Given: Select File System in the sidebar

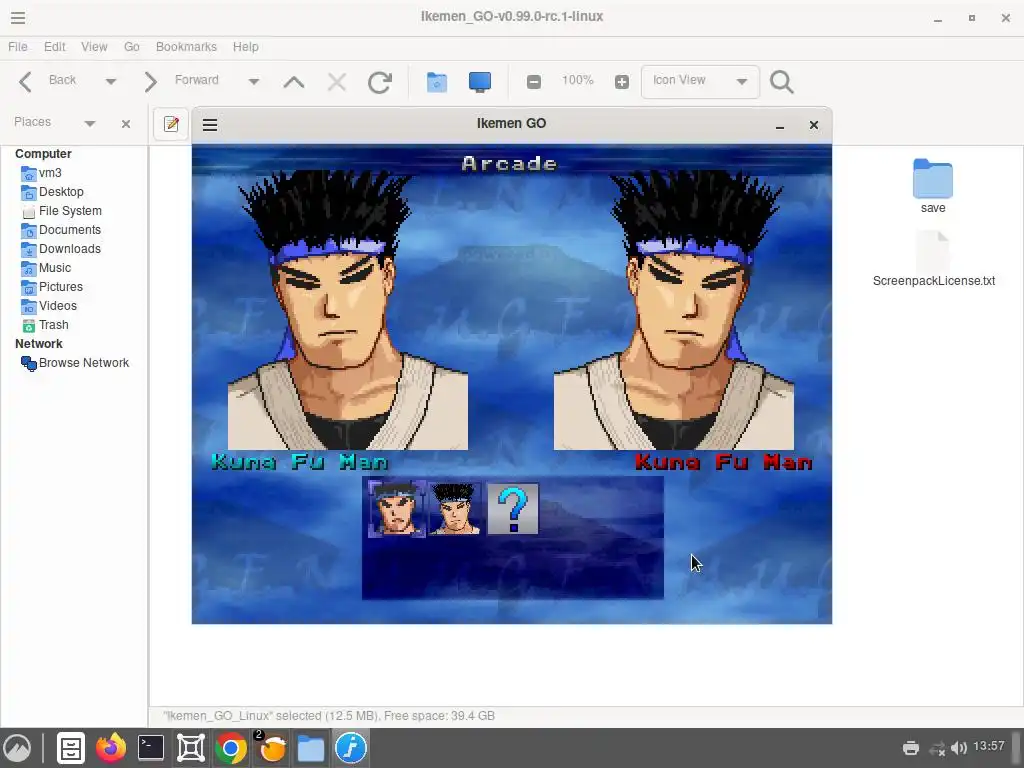Looking at the screenshot, I should click(70, 211).
